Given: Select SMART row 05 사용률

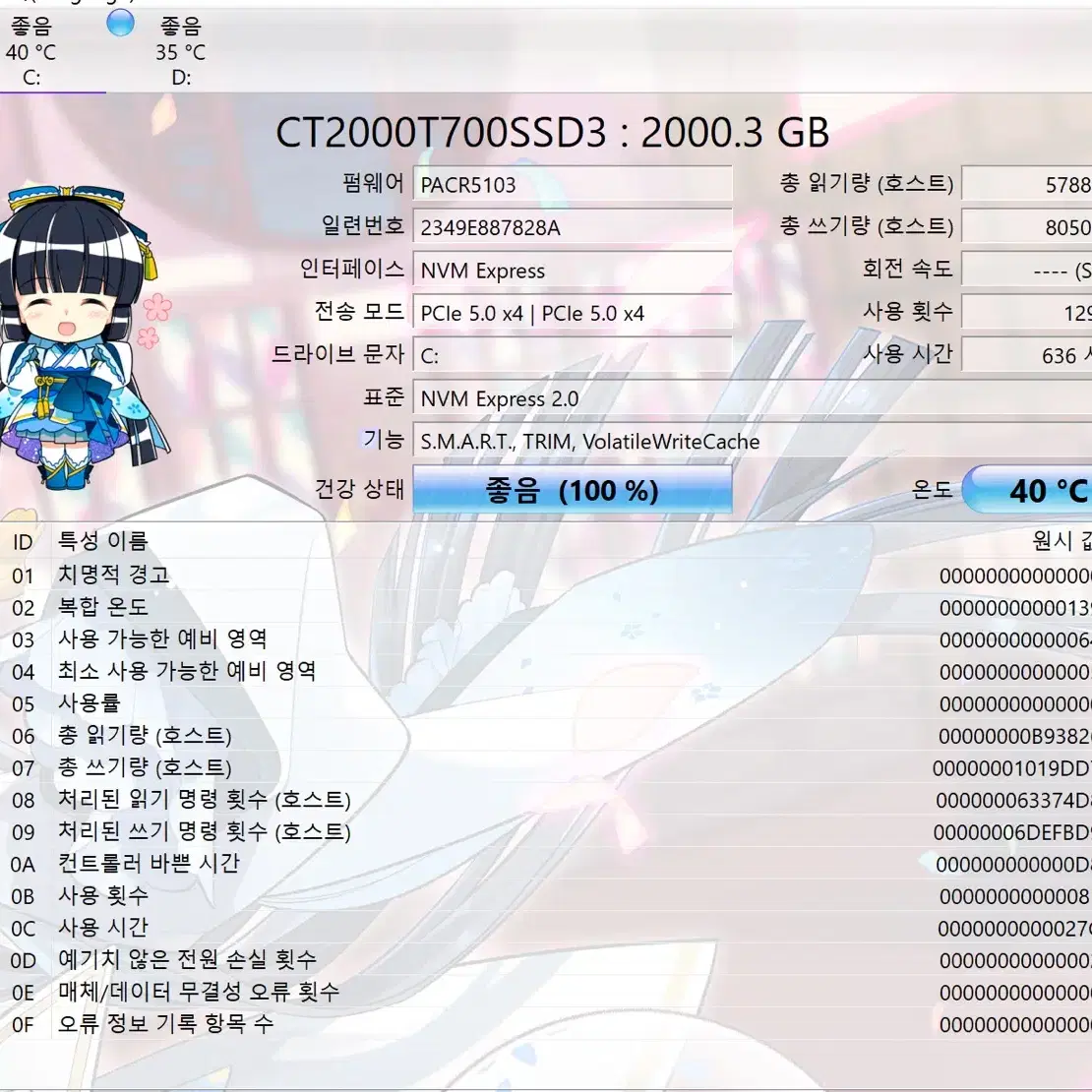Looking at the screenshot, I should pos(546,703).
